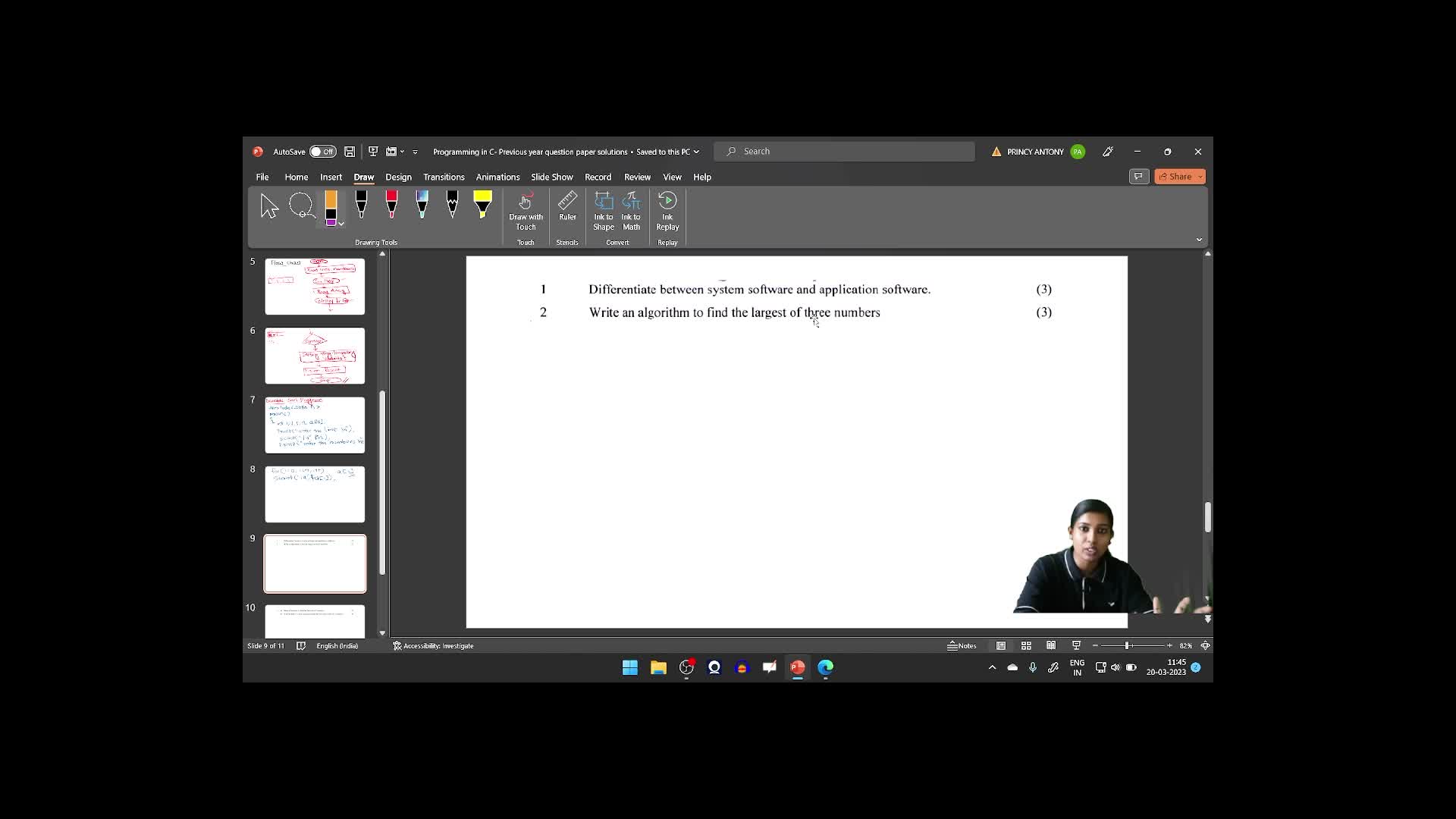This screenshot has height=819, width=1456.
Task: Click the Share button
Action: 1175,177
